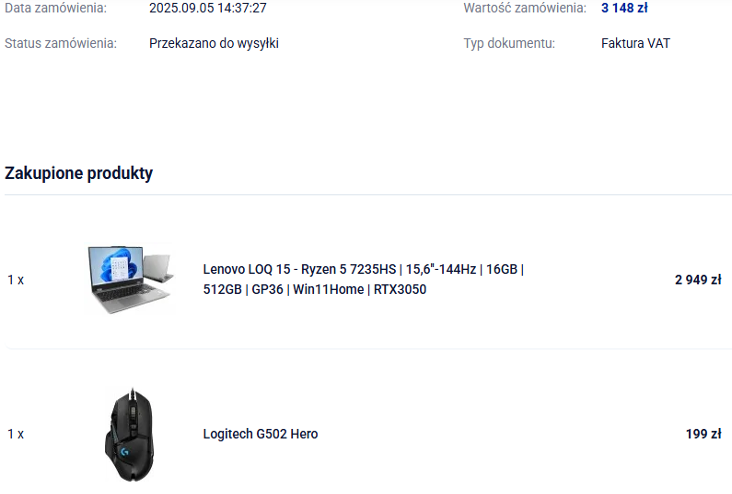732x494 pixels.
Task: Follow the Logitech G502 Hero product link
Action: 260,434
